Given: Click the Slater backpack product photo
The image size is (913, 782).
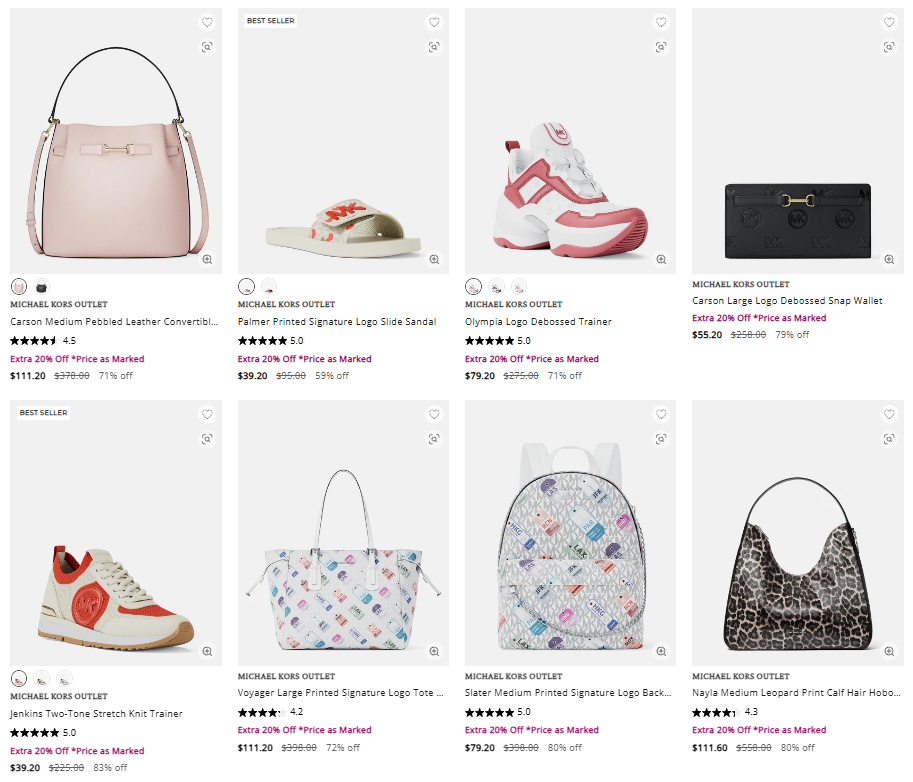Looking at the screenshot, I should [x=569, y=533].
